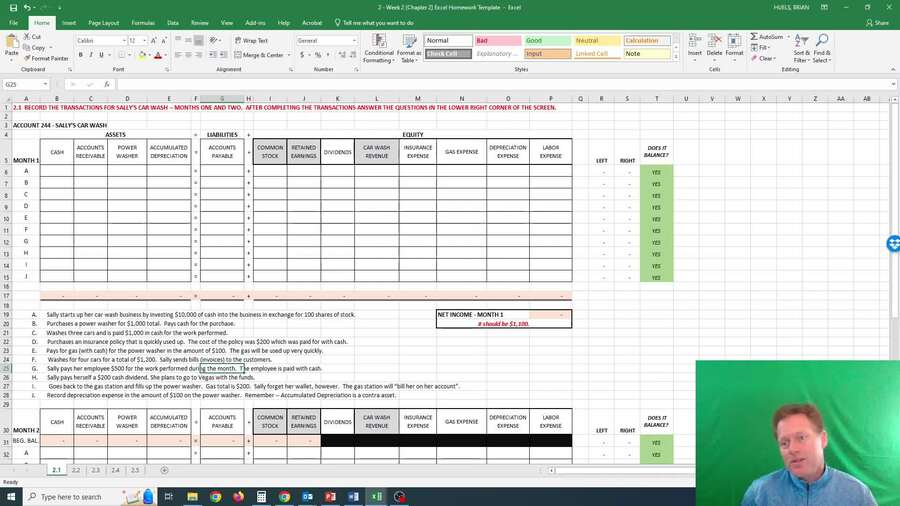Apply the Bad cell style
Screen dimensions: 900x506
pos(498,41)
